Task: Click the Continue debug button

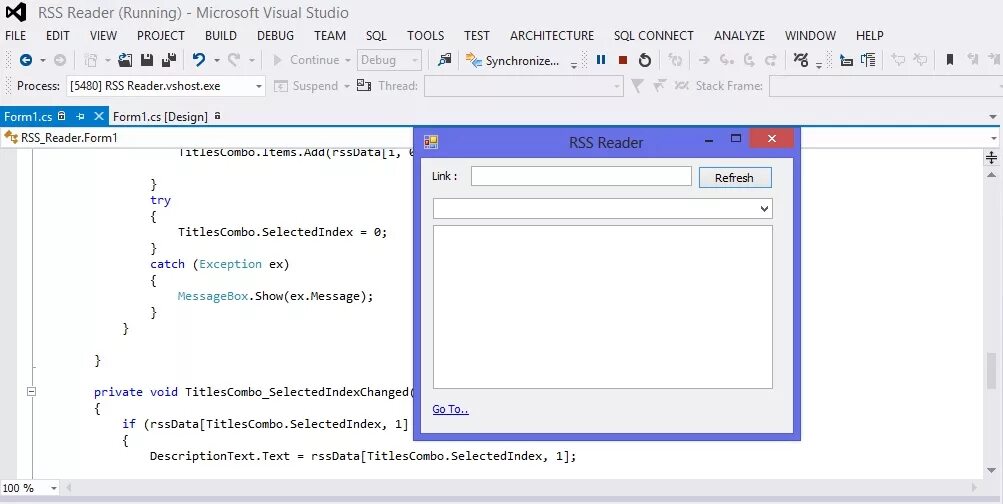Action: coord(306,60)
